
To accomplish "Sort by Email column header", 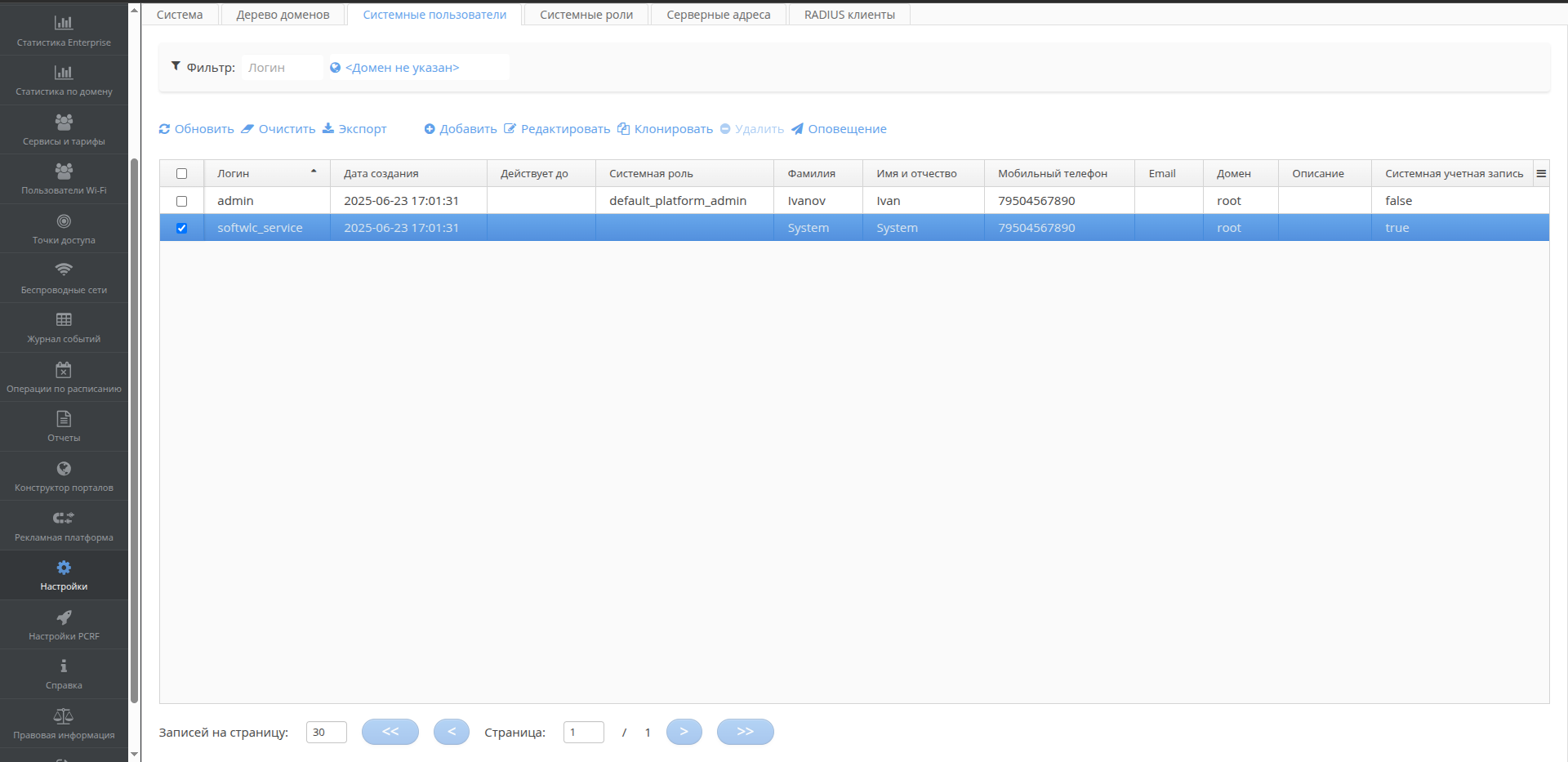I will (x=1169, y=173).
